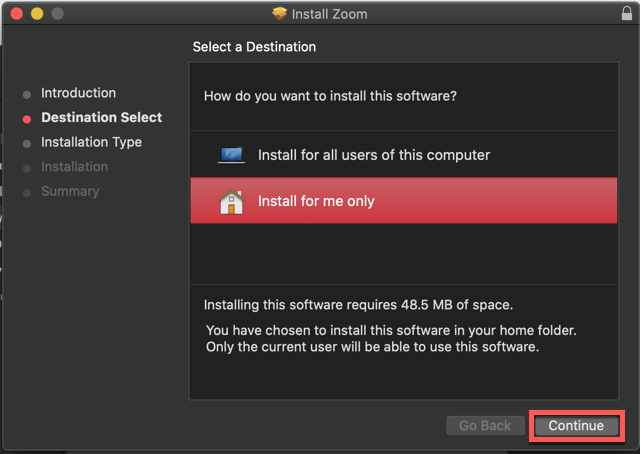Click the yellow minimize window button

point(37,13)
